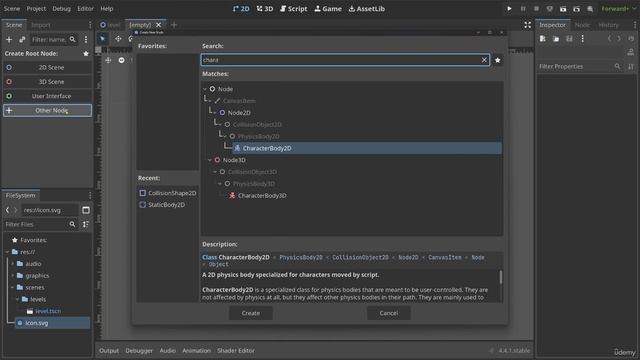
Task: Create a User Interface root node
Action: [47, 96]
